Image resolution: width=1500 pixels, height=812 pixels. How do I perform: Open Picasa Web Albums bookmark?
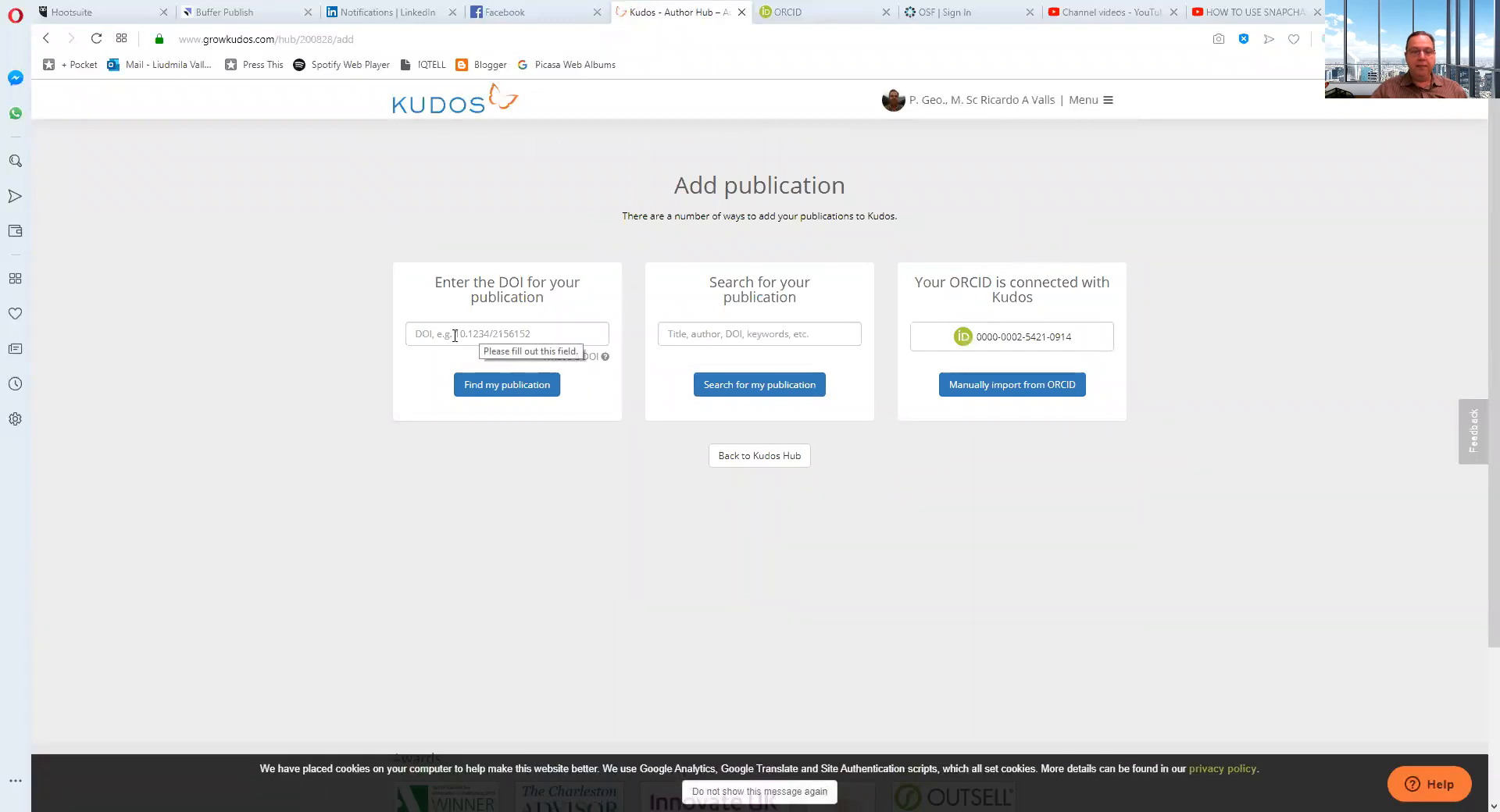click(x=566, y=65)
